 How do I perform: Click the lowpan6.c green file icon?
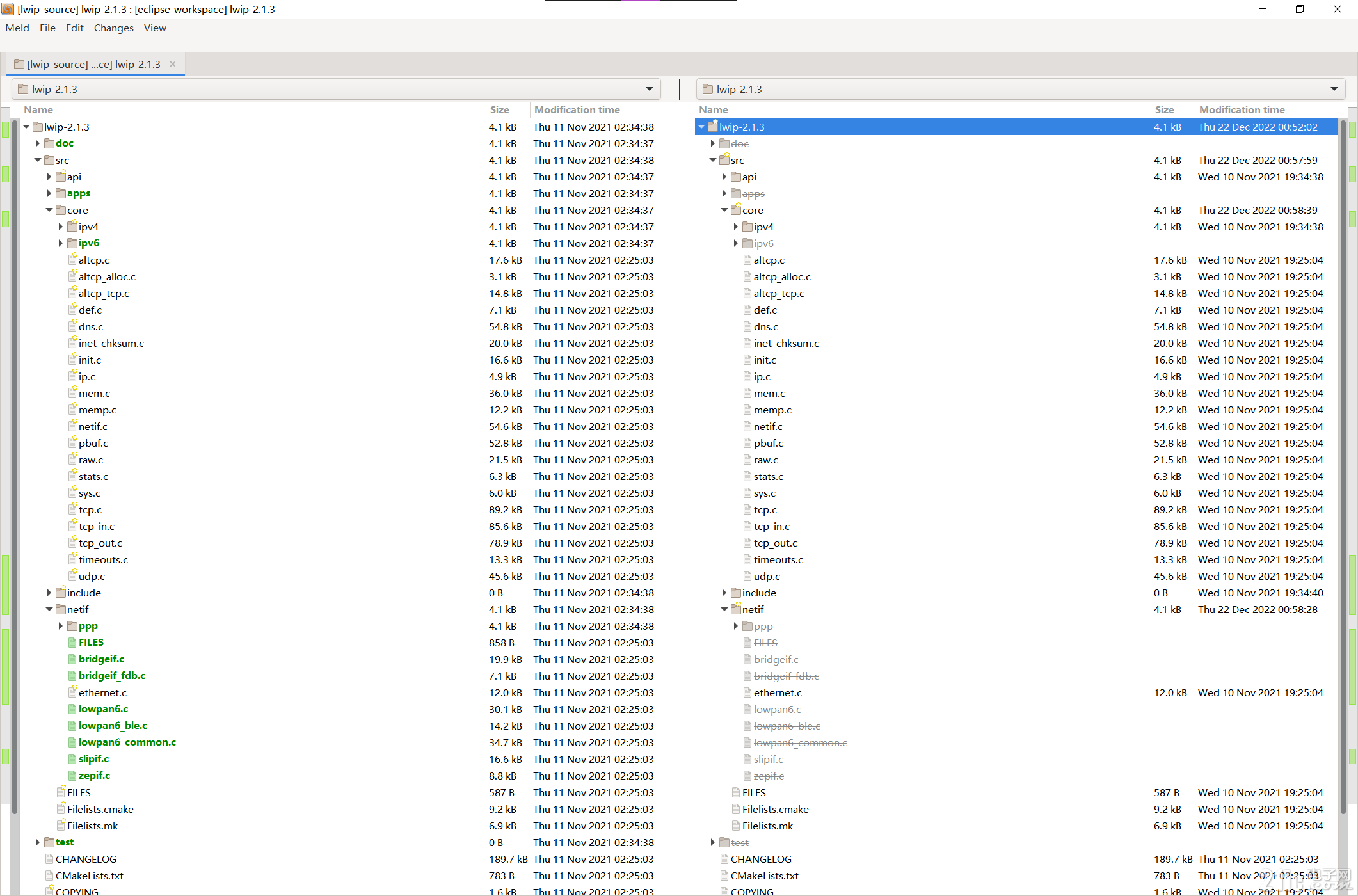[x=73, y=709]
